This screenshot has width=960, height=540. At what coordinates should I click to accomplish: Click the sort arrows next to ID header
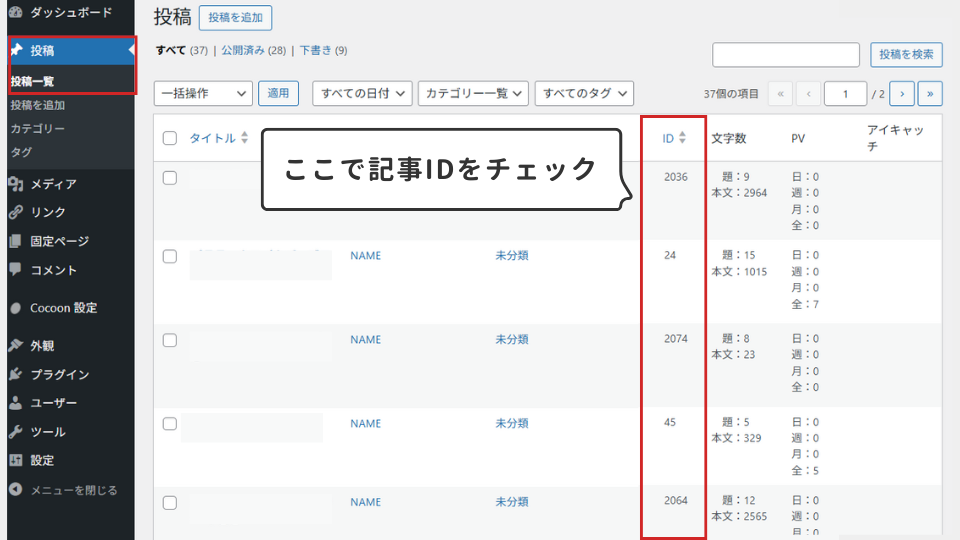pyautogui.click(x=682, y=138)
